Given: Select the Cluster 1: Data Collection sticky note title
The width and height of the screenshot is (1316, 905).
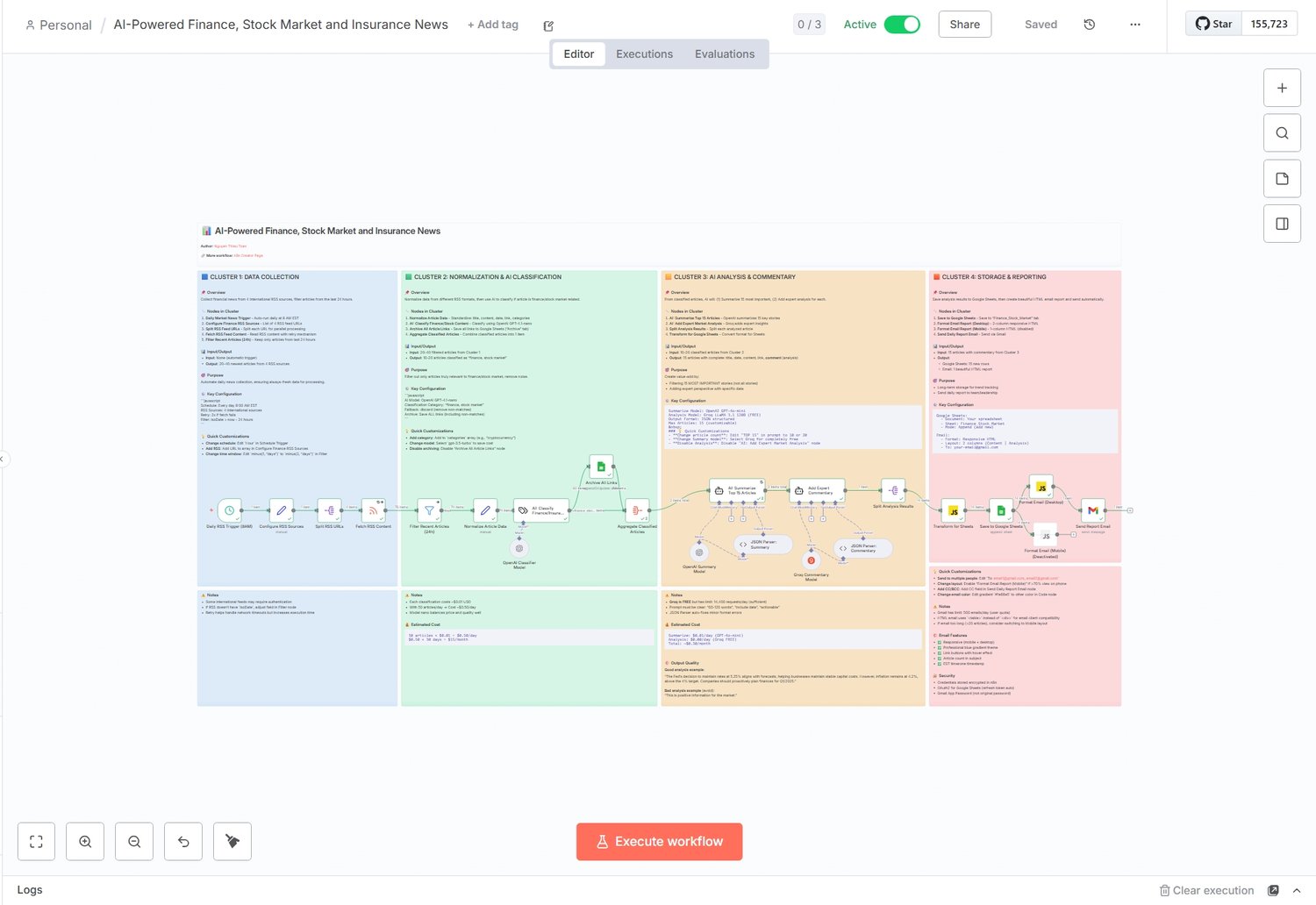Looking at the screenshot, I should [x=254, y=277].
